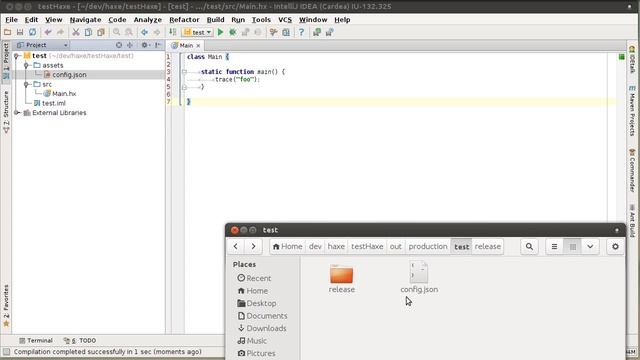Viewport: 640px width, 360px height.
Task: Start debugging with the green bug icon
Action: pos(233,32)
